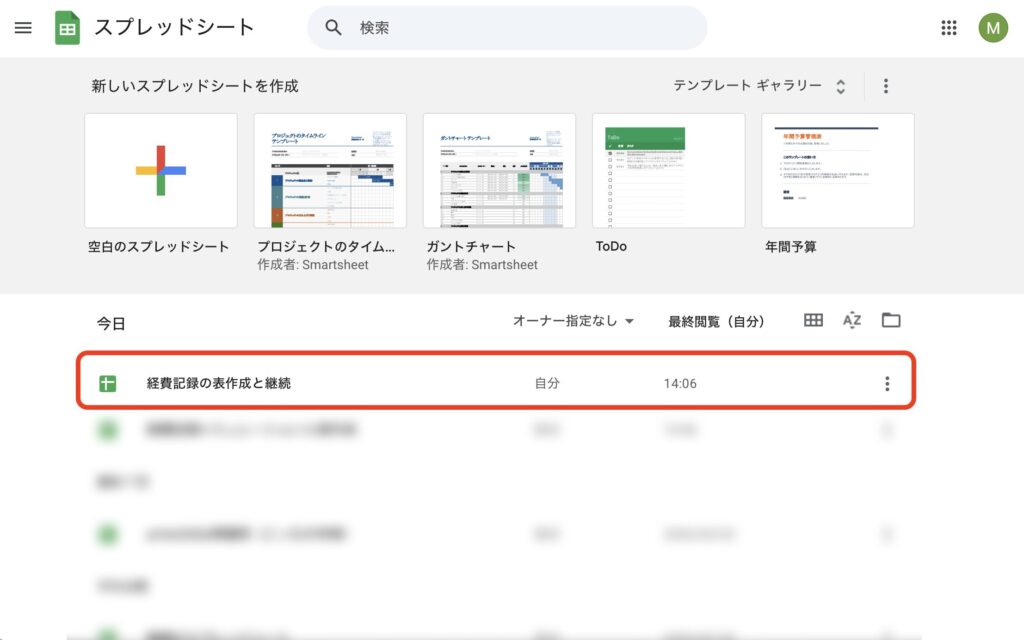Select the ガントチャート template thumbnail

499,170
